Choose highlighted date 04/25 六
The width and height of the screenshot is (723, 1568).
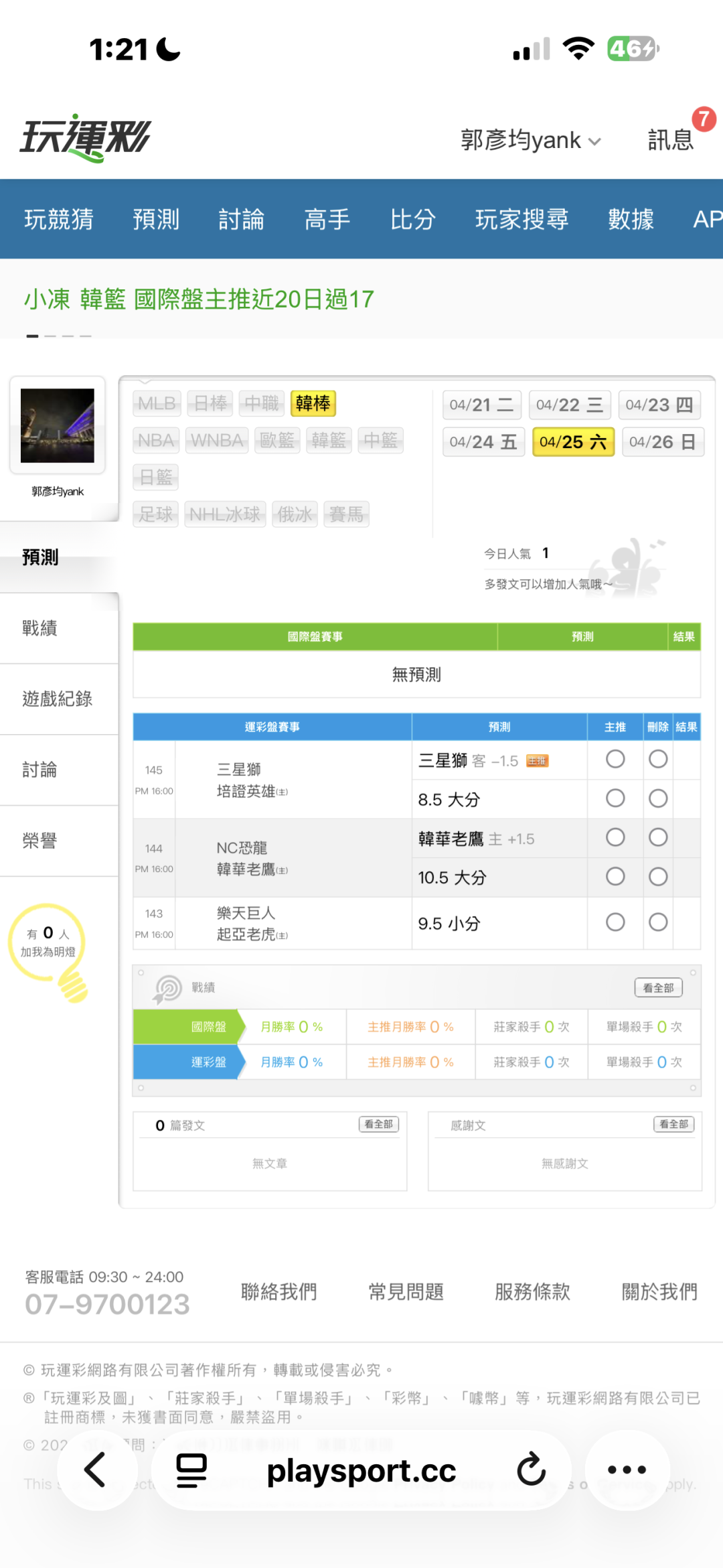click(573, 442)
